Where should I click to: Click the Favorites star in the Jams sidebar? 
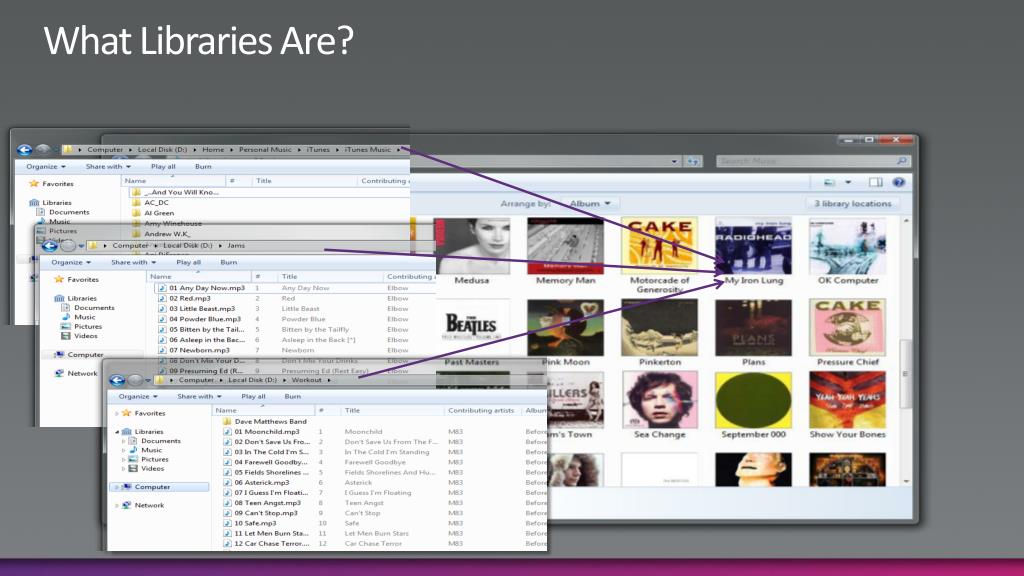coord(59,280)
